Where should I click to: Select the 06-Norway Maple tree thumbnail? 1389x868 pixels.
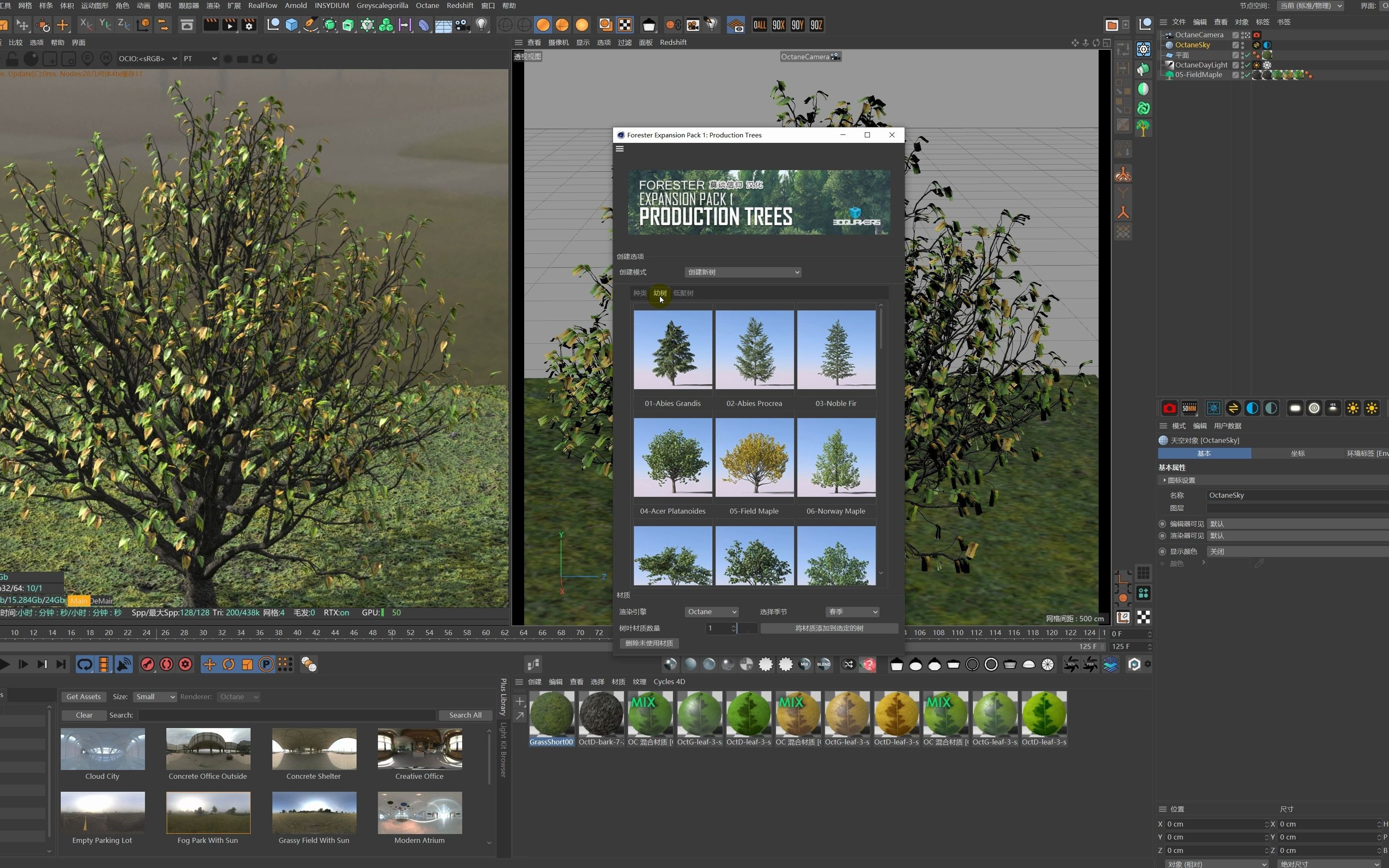pos(836,457)
